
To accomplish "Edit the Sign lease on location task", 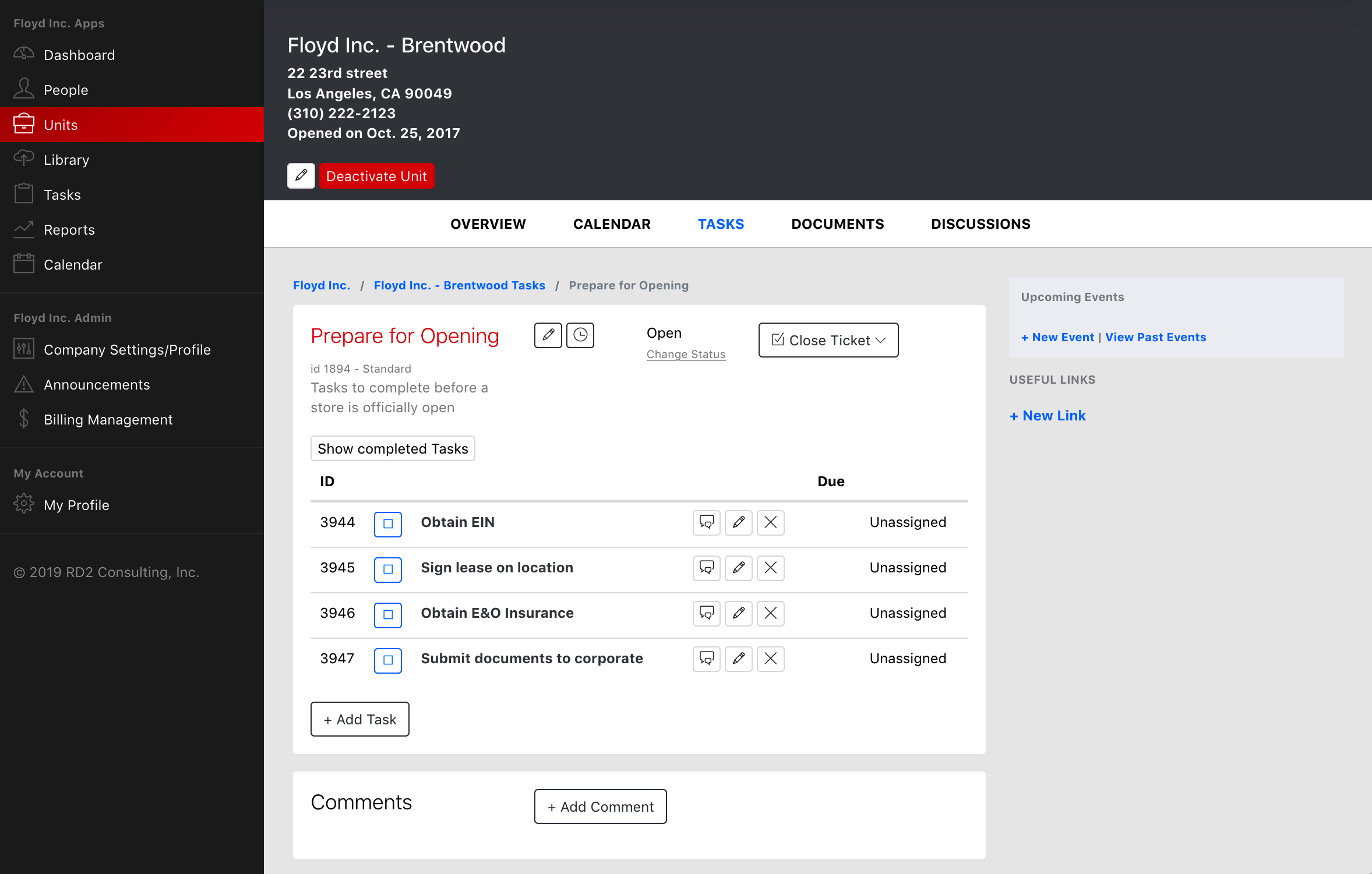I will [x=739, y=568].
